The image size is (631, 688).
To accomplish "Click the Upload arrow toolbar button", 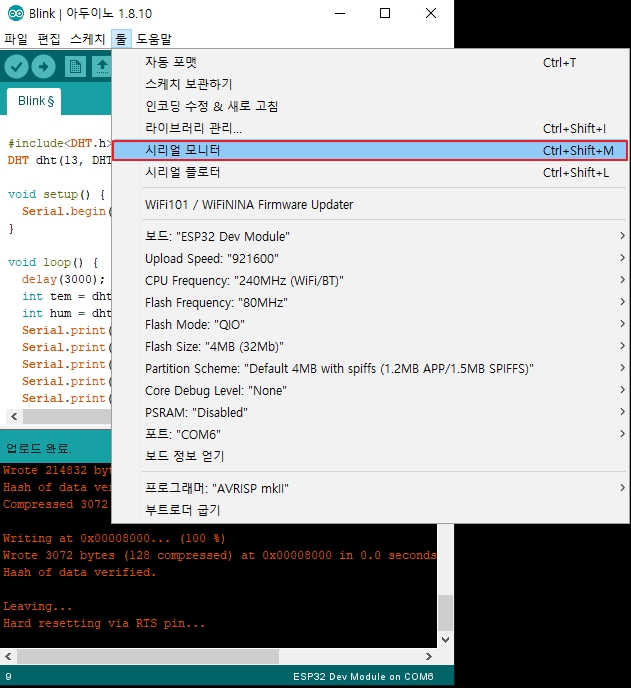I will coord(43,67).
